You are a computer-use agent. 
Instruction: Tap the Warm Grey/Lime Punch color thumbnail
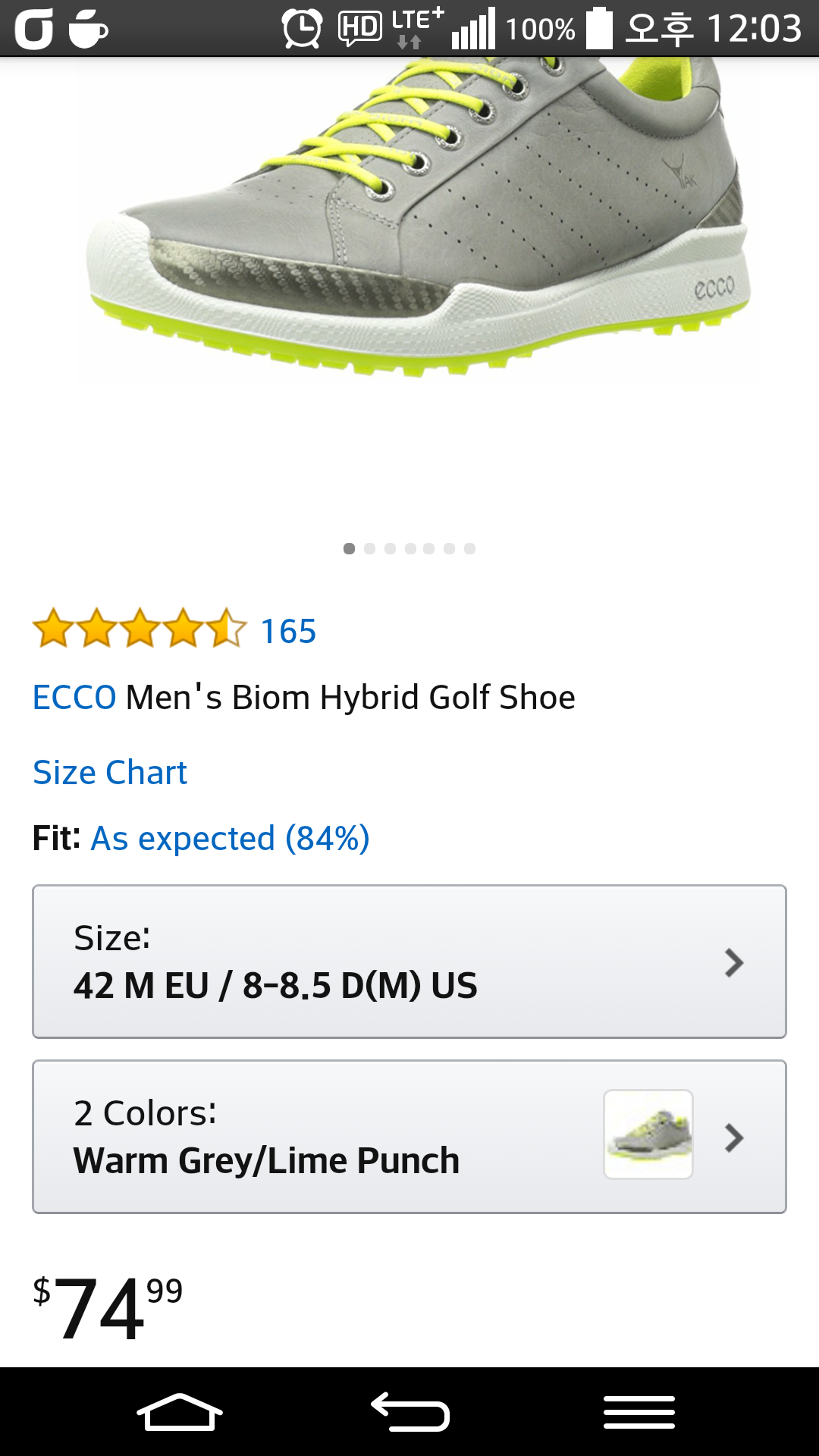click(x=648, y=1134)
